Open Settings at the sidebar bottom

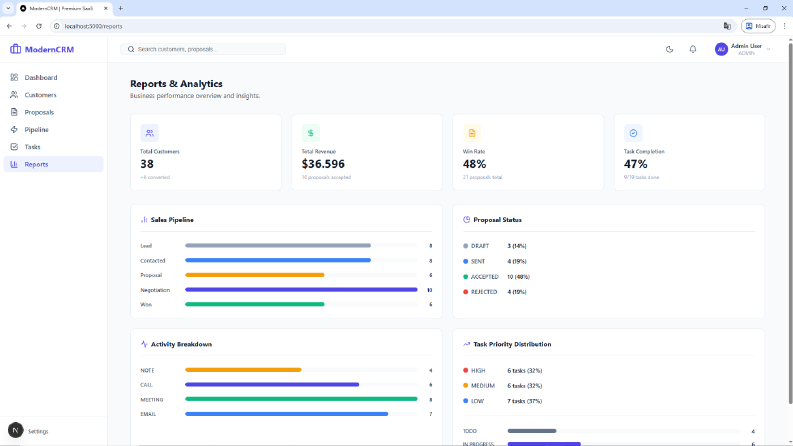(x=38, y=431)
